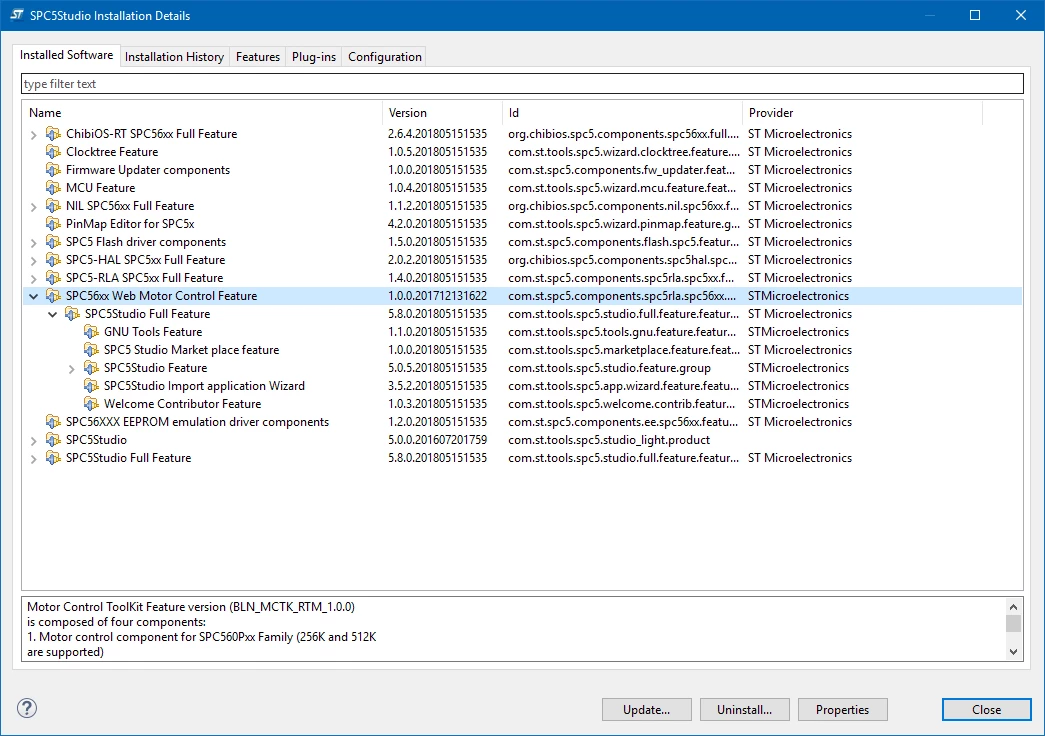1045x736 pixels.
Task: Expand the SPC5Studio product node
Action: [x=33, y=441]
